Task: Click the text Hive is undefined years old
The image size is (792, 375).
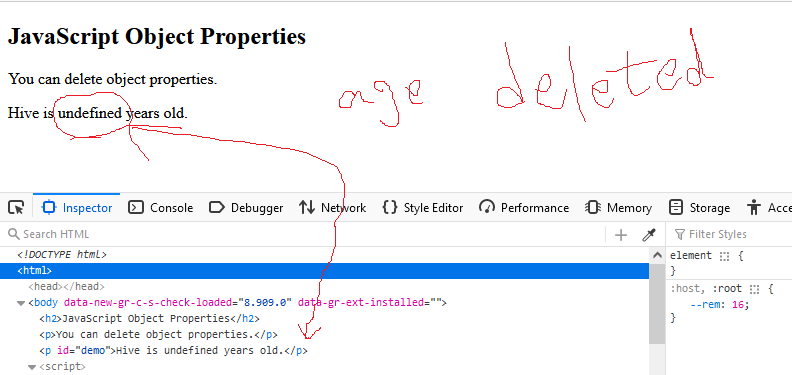Action: pyautogui.click(x=97, y=113)
